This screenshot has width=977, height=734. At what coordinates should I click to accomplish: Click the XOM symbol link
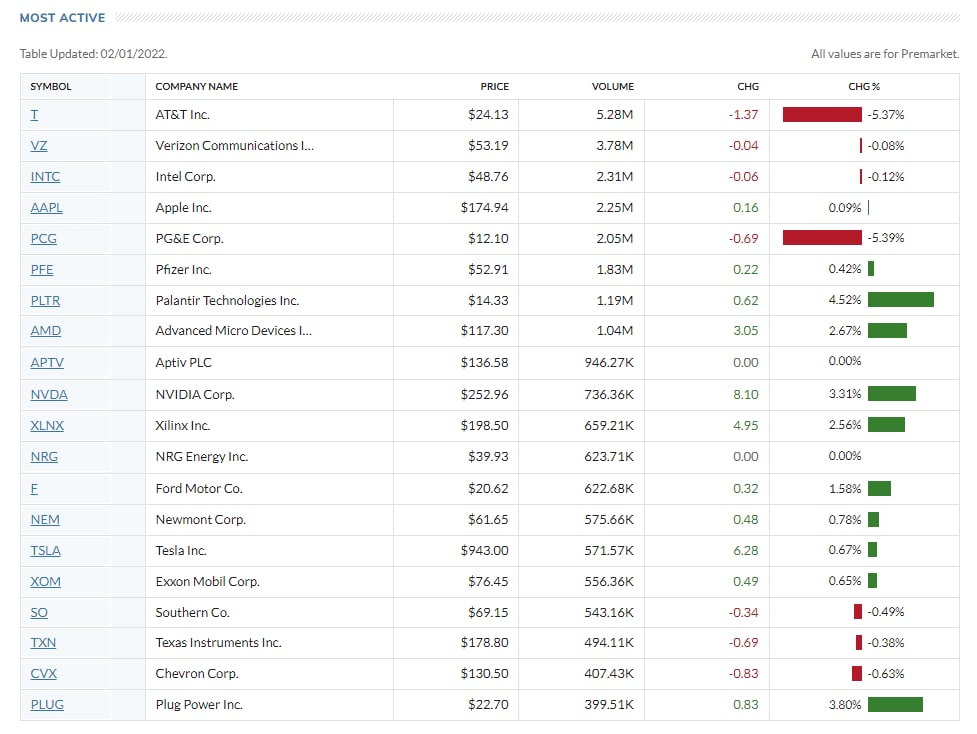pos(46,582)
